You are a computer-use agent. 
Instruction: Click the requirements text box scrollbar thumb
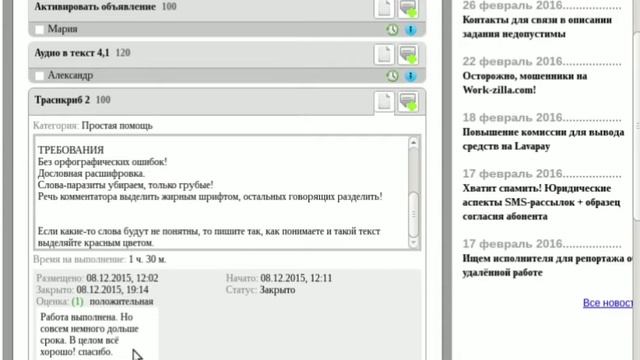click(413, 214)
